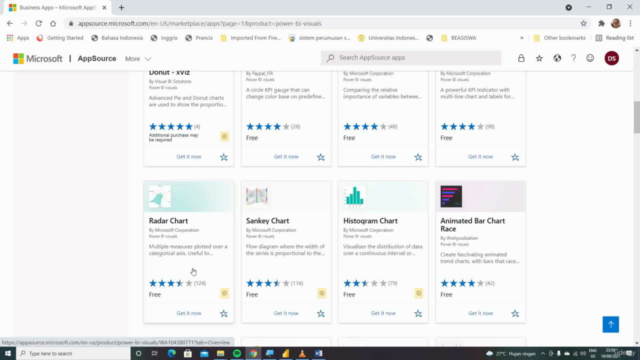Open saved favorites star in header
This screenshot has width=640, height=360.
[539, 58]
